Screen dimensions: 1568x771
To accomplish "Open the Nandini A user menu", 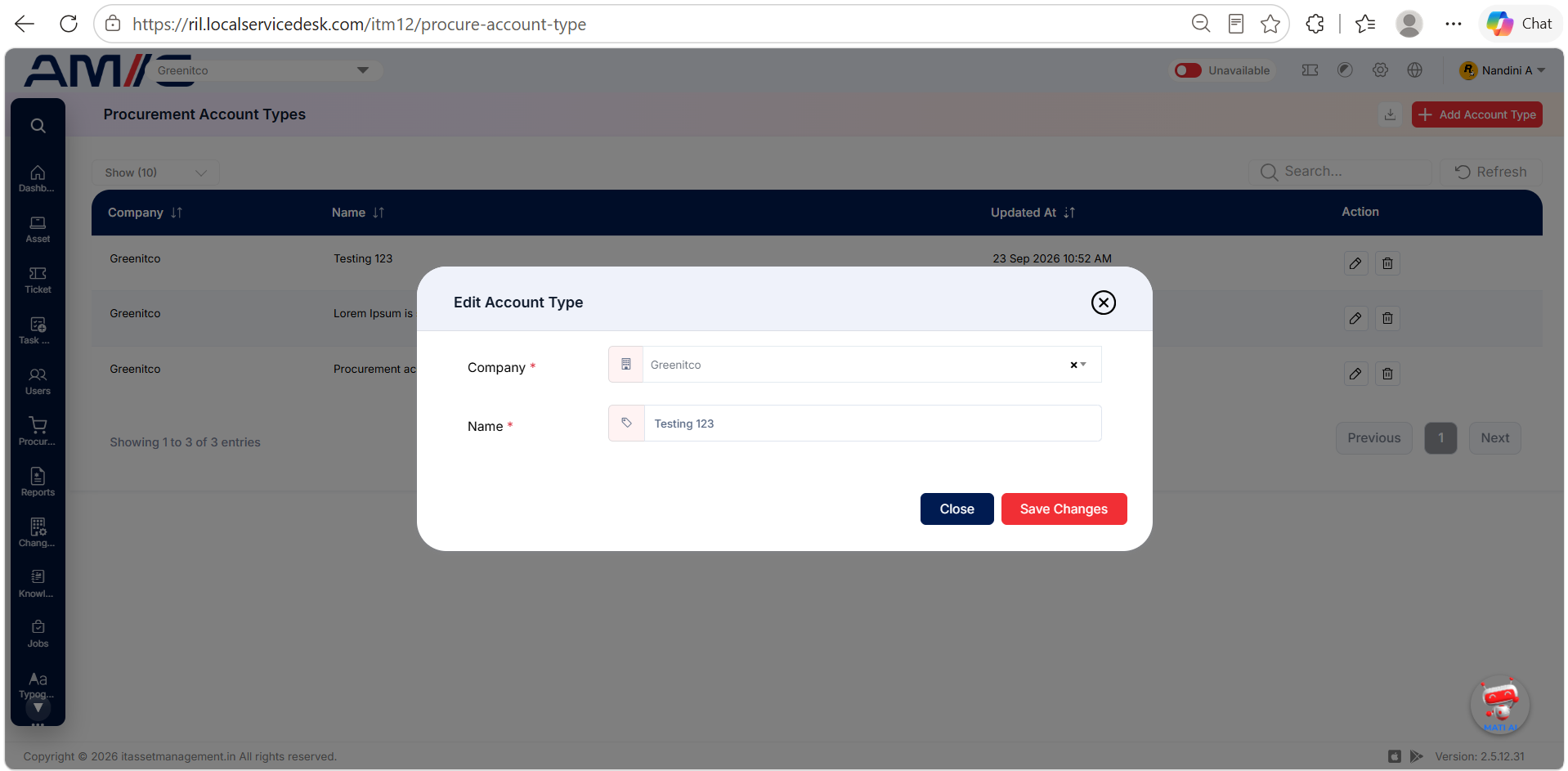I will click(1503, 70).
